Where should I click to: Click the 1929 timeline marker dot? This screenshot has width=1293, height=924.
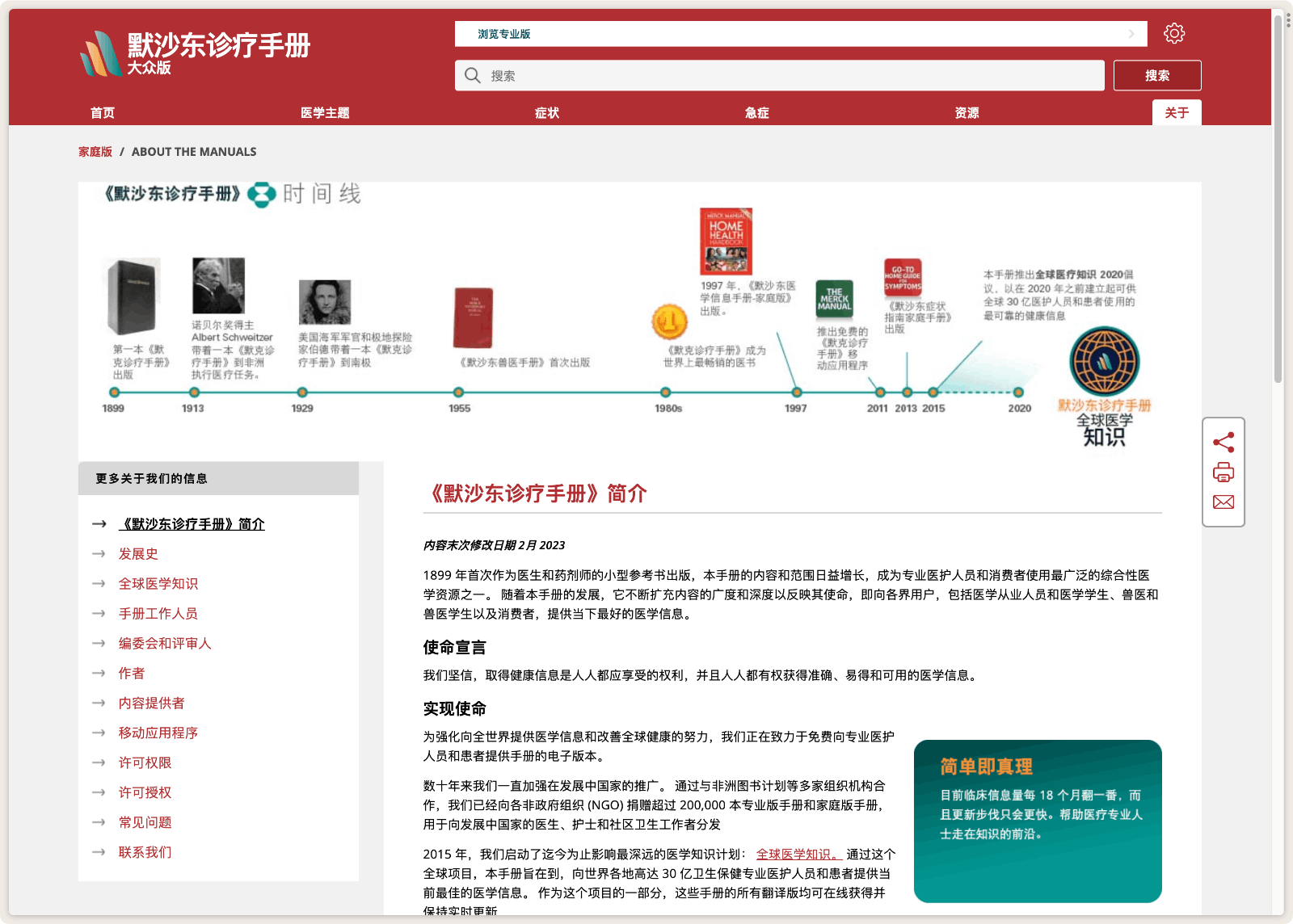point(302,393)
